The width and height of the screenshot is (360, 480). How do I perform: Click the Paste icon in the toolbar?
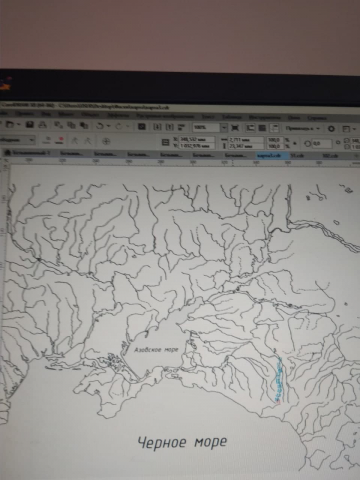point(84,126)
